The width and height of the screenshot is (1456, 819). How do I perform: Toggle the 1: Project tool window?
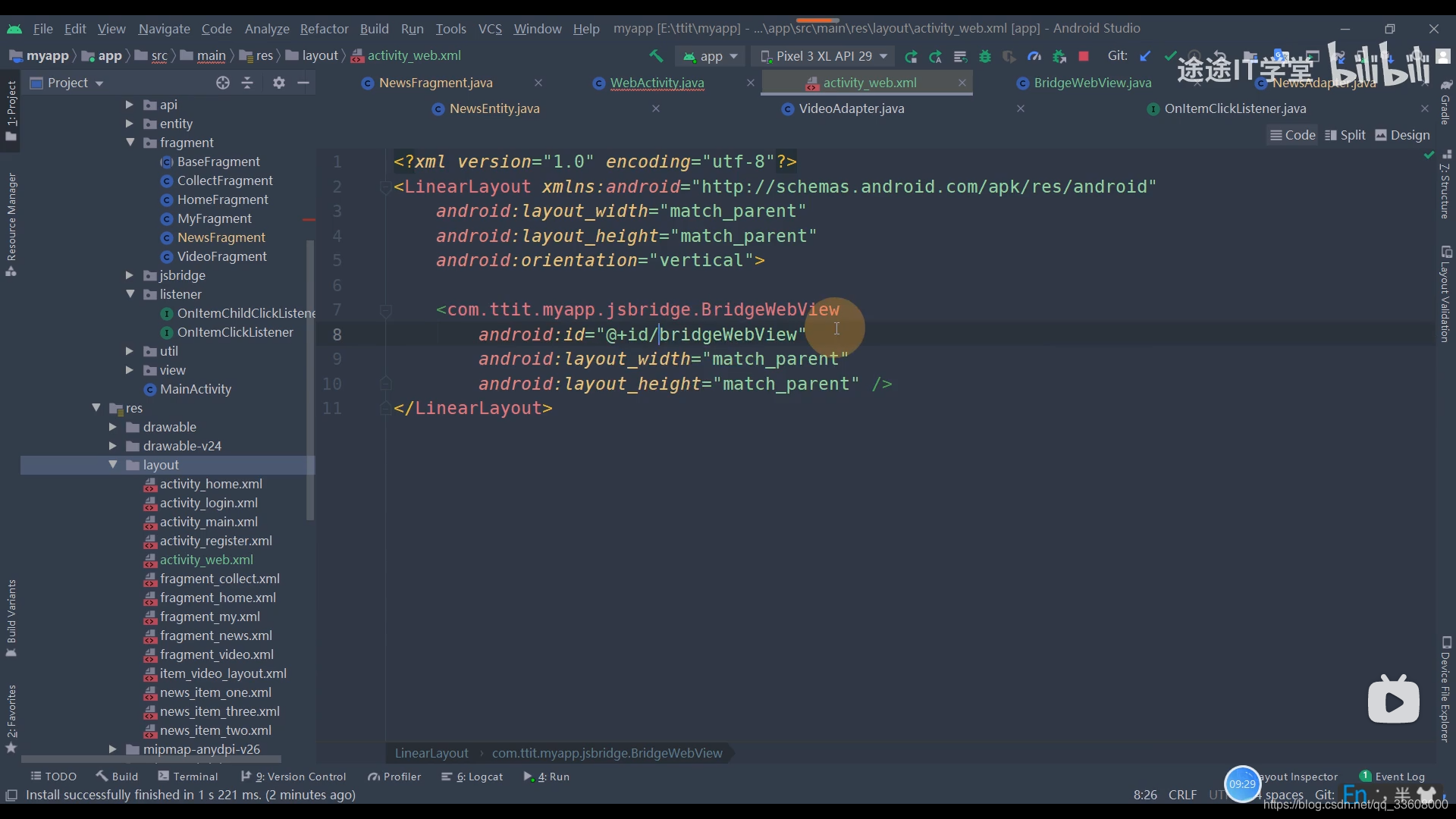tap(11, 110)
